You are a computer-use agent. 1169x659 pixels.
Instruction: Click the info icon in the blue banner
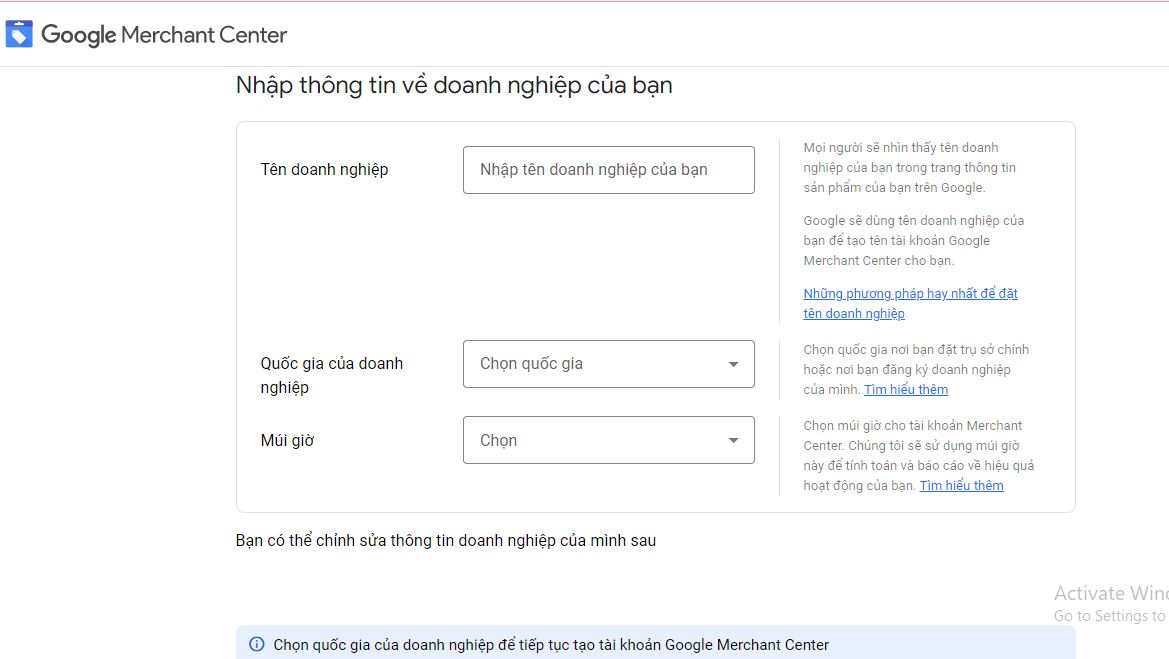tap(256, 645)
